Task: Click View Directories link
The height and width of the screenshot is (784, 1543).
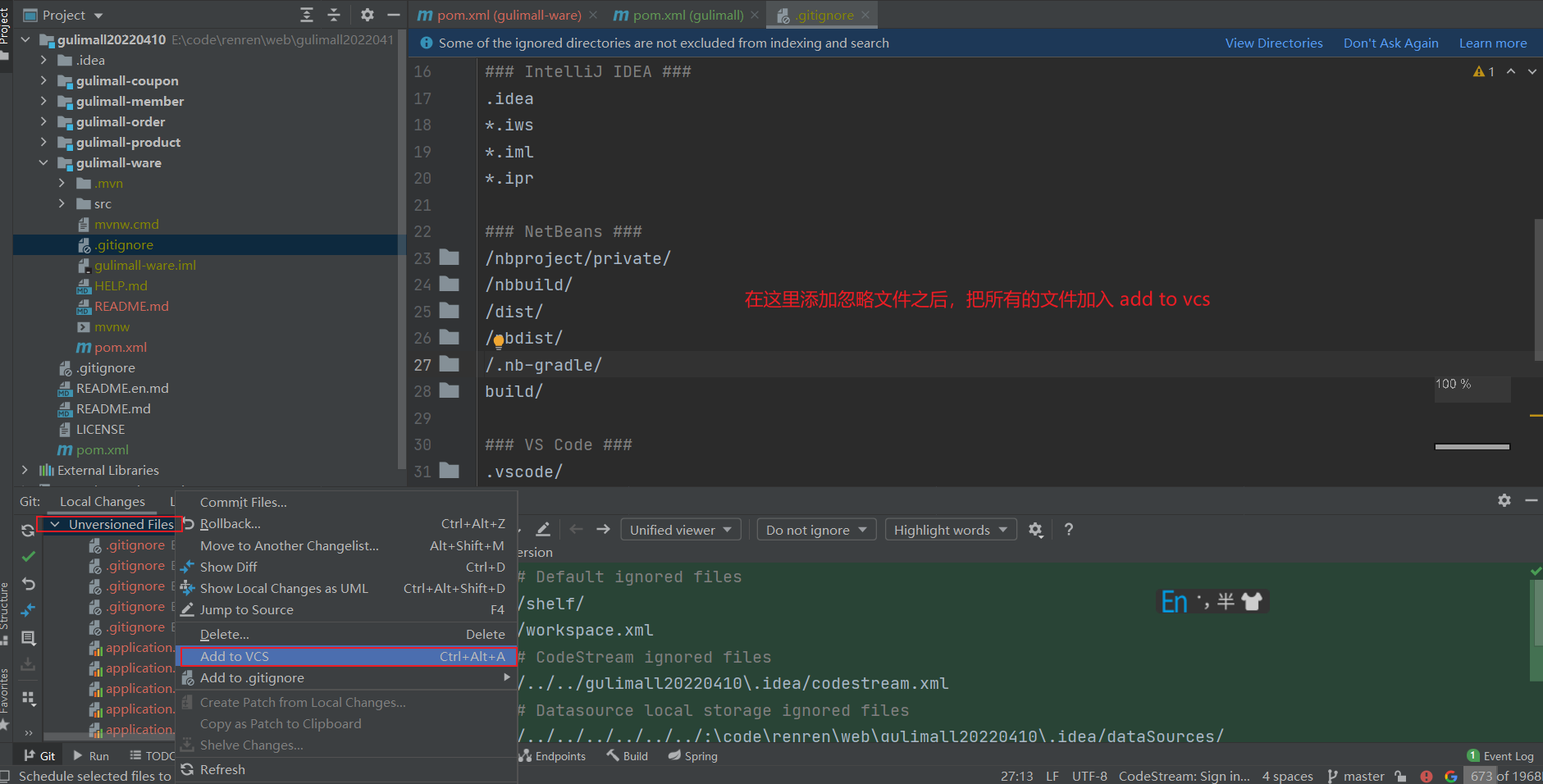Action: 1273,43
